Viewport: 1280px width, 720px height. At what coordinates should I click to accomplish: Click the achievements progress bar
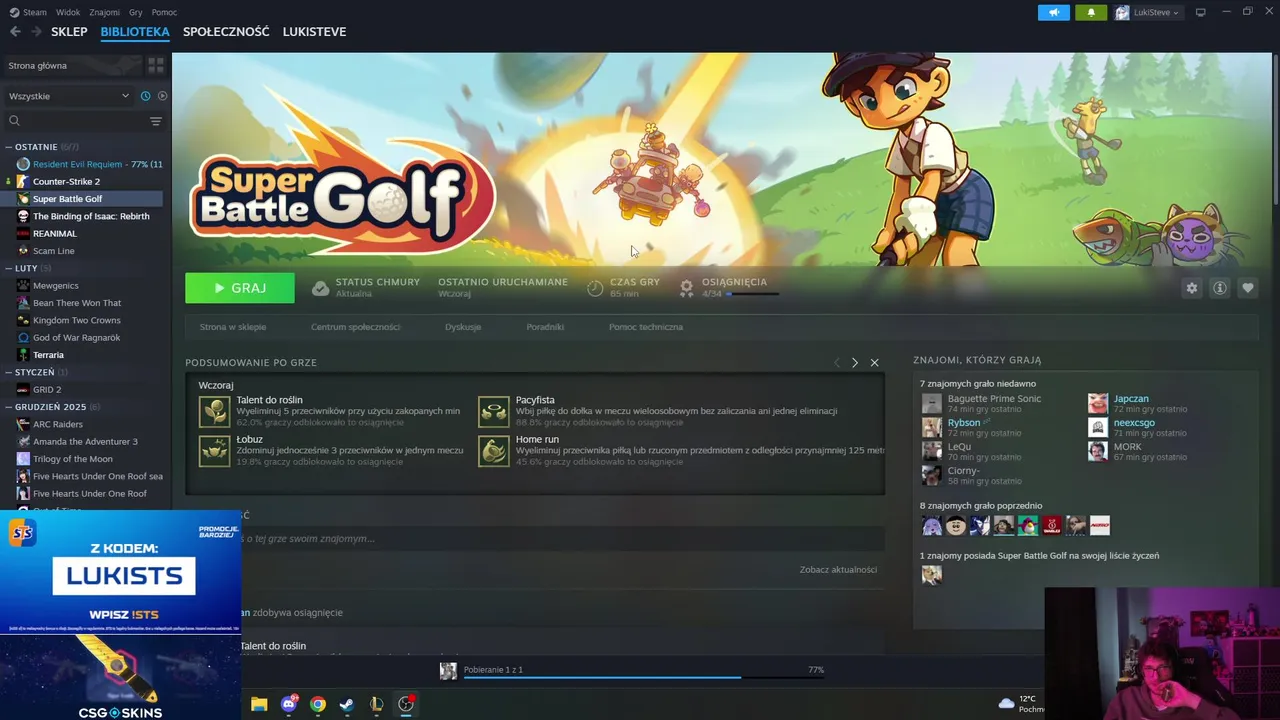coord(753,294)
